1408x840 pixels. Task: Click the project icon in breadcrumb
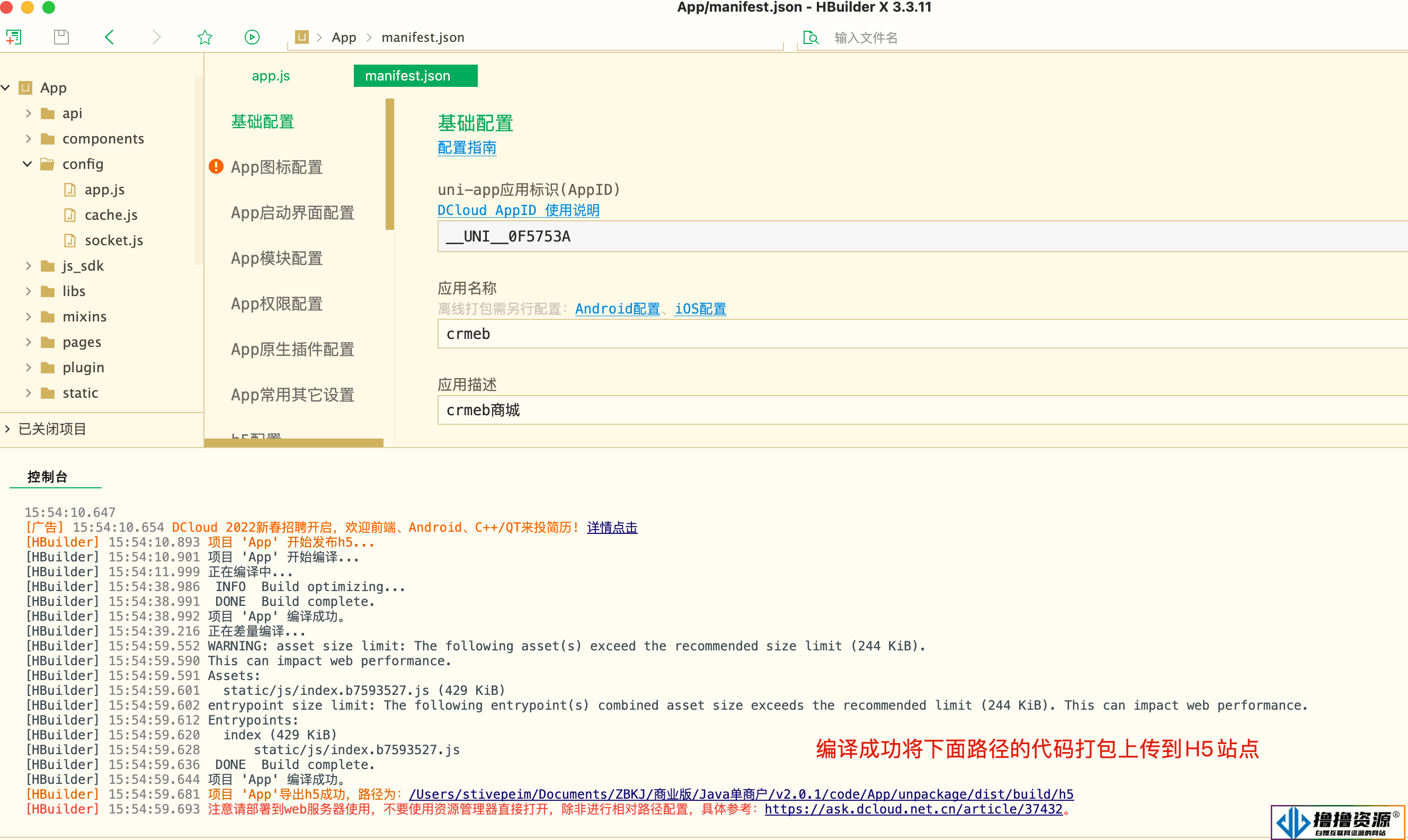tap(302, 38)
